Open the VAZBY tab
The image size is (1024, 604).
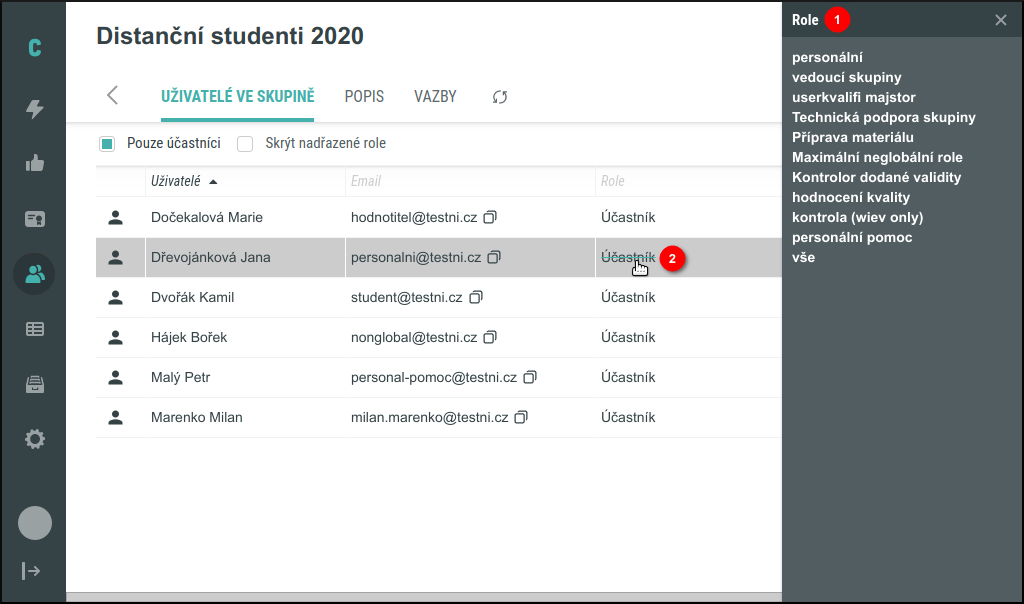coord(434,96)
